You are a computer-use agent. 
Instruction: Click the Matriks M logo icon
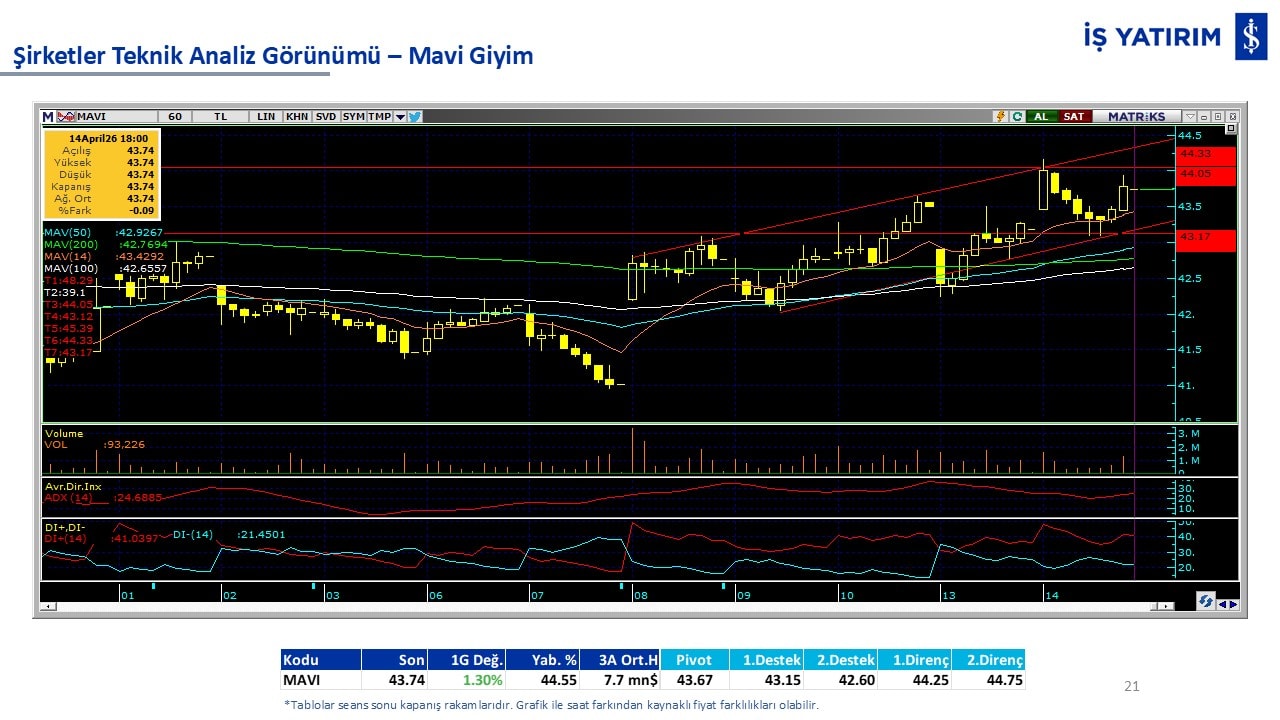(x=48, y=116)
